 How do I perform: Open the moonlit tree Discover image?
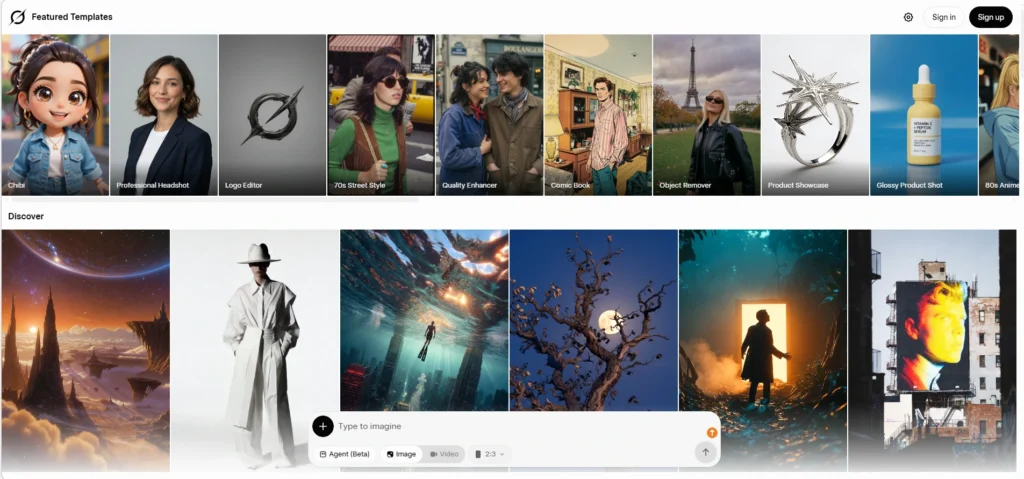coord(594,320)
